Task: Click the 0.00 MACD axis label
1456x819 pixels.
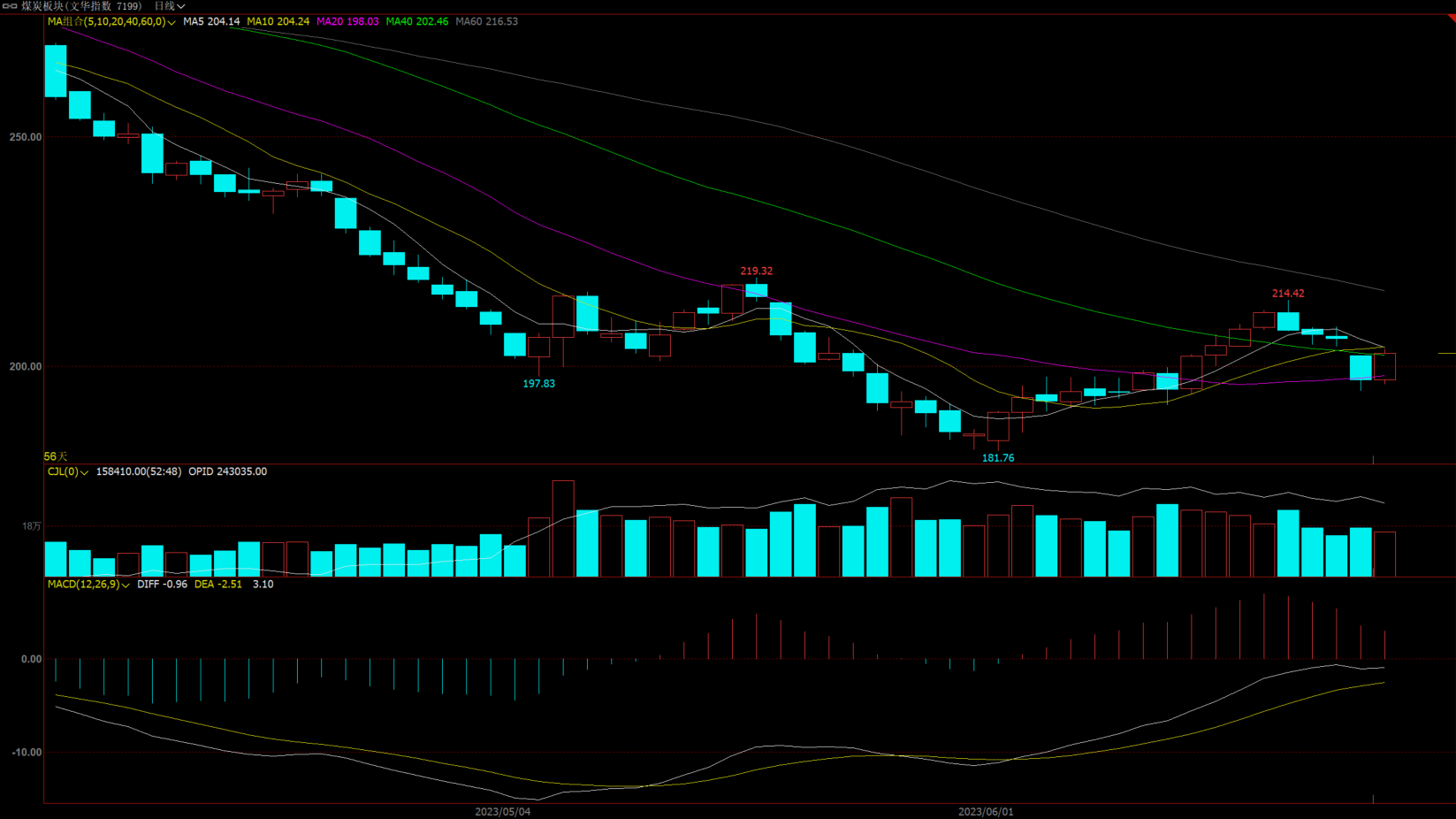Action: pyautogui.click(x=31, y=659)
